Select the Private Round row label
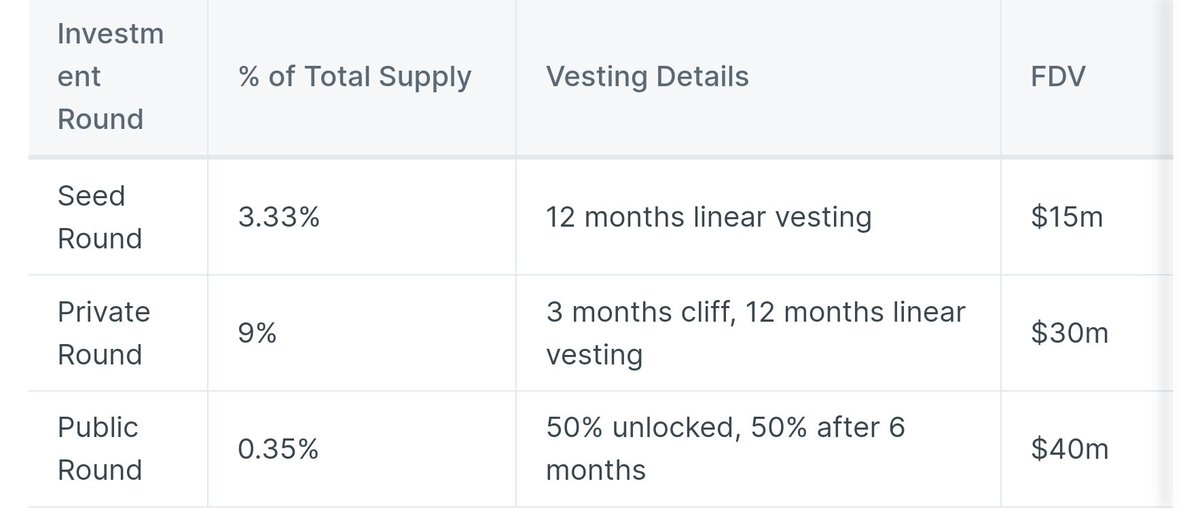The height and width of the screenshot is (509, 1200). [103, 333]
